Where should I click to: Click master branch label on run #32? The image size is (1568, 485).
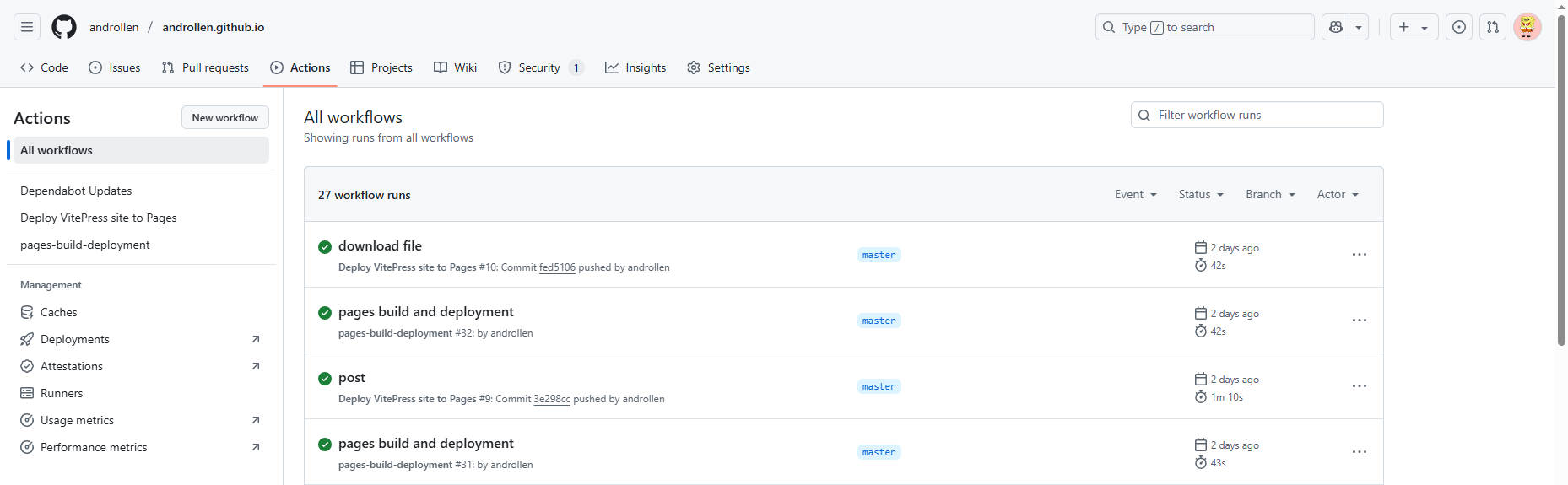click(x=879, y=321)
